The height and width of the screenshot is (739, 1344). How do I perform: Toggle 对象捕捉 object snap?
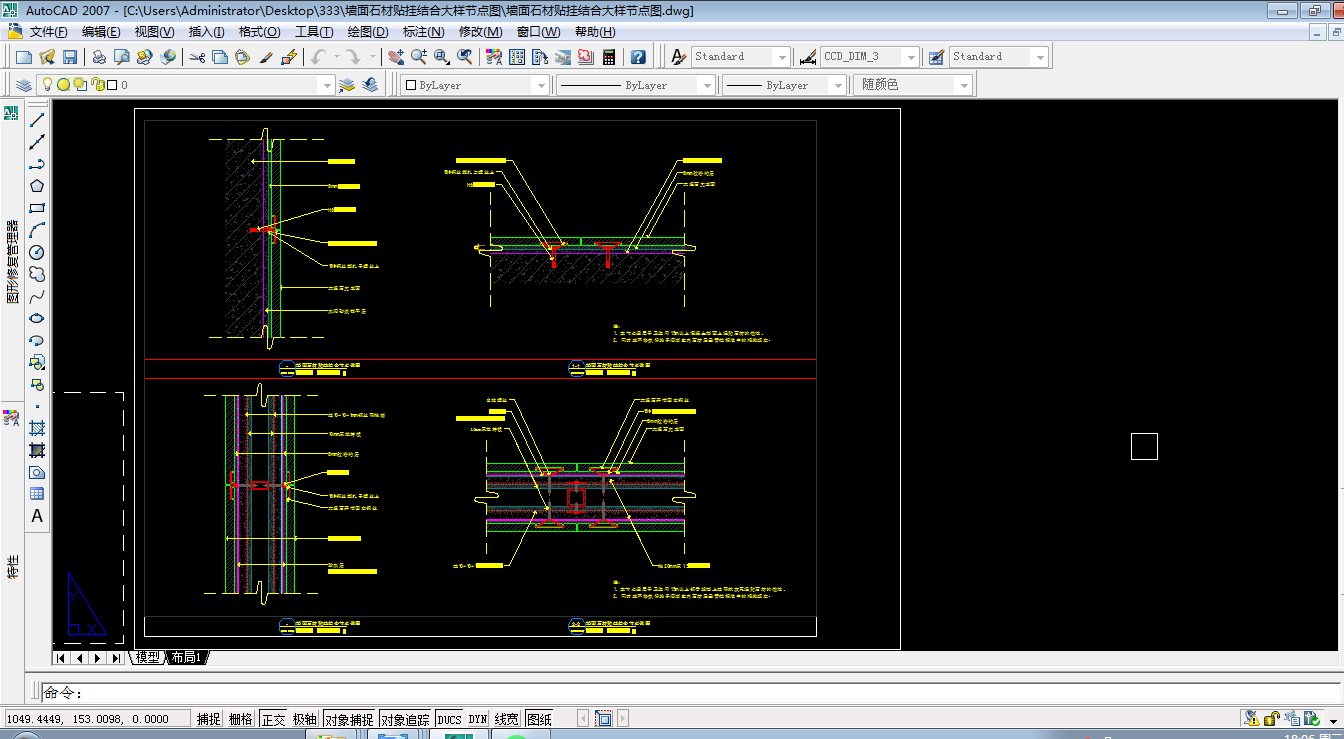[x=349, y=718]
